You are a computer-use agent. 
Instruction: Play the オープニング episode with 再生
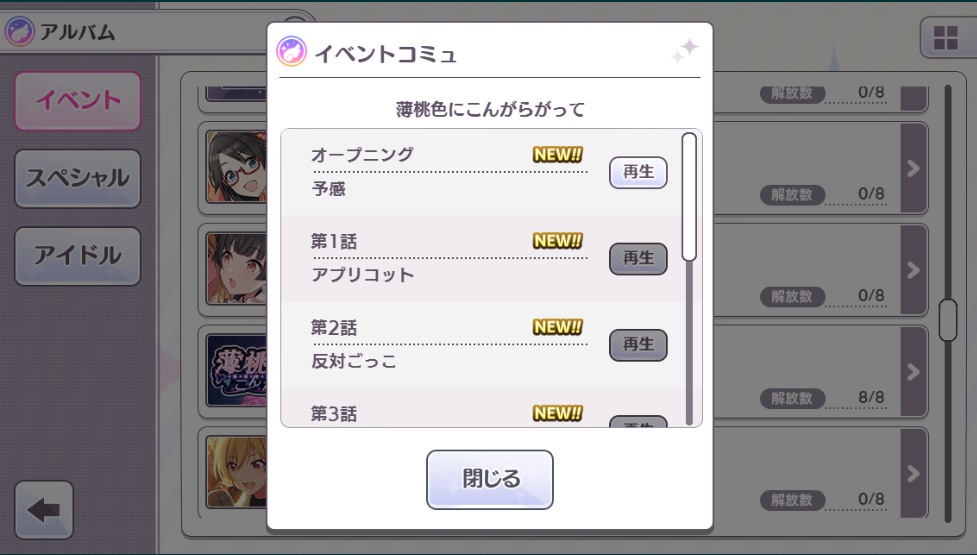click(x=638, y=172)
